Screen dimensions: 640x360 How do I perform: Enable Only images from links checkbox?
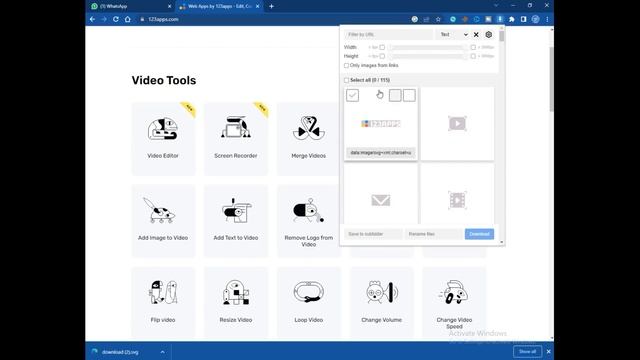click(x=347, y=65)
